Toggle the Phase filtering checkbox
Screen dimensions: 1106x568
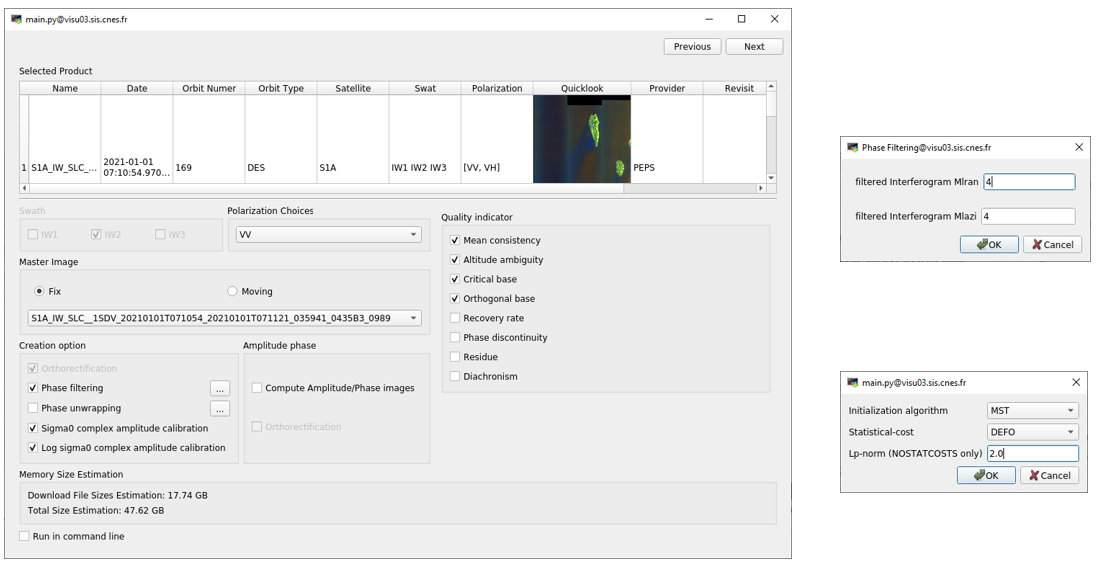32,388
